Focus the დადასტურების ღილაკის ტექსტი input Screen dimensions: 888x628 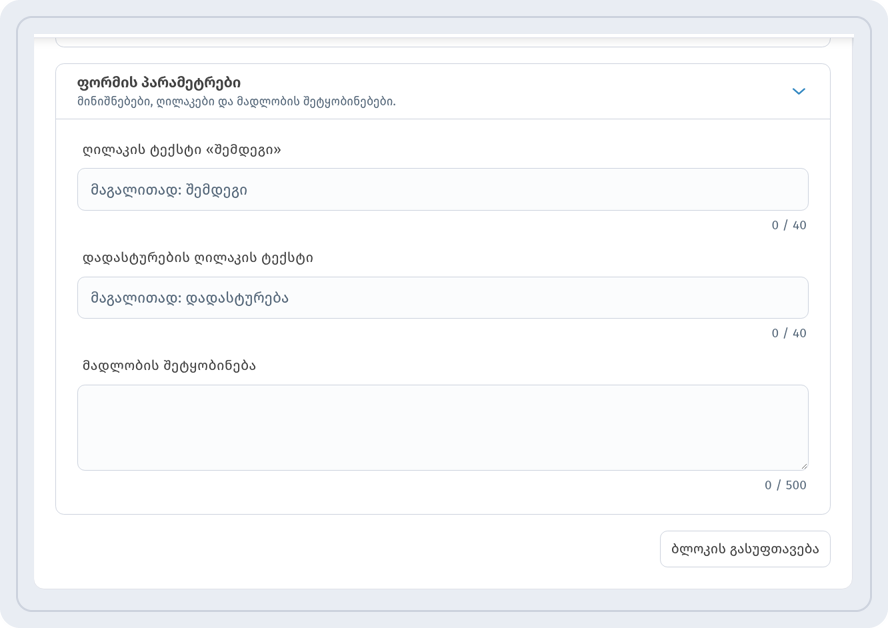click(443, 298)
